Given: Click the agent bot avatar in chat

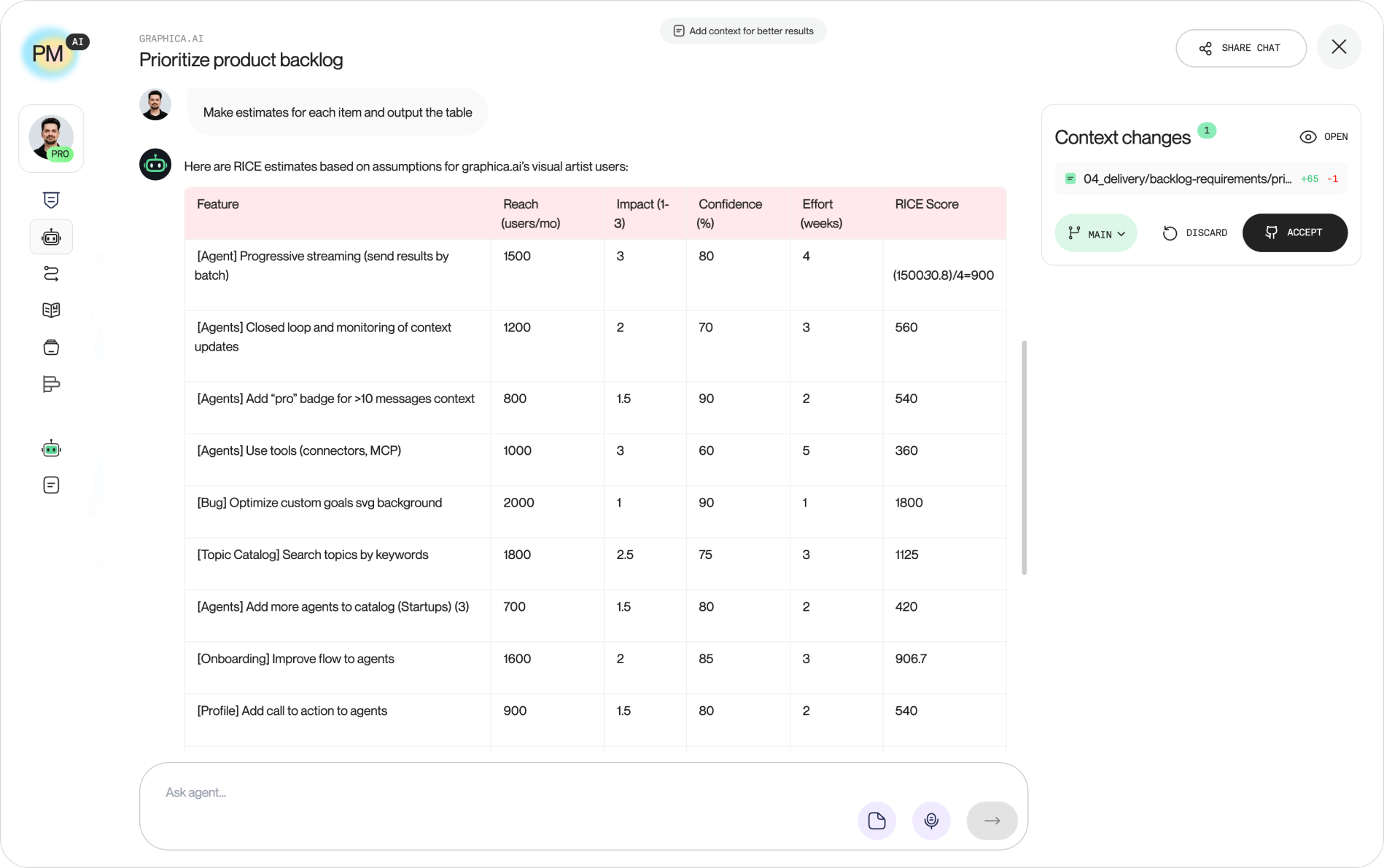Looking at the screenshot, I should [155, 165].
